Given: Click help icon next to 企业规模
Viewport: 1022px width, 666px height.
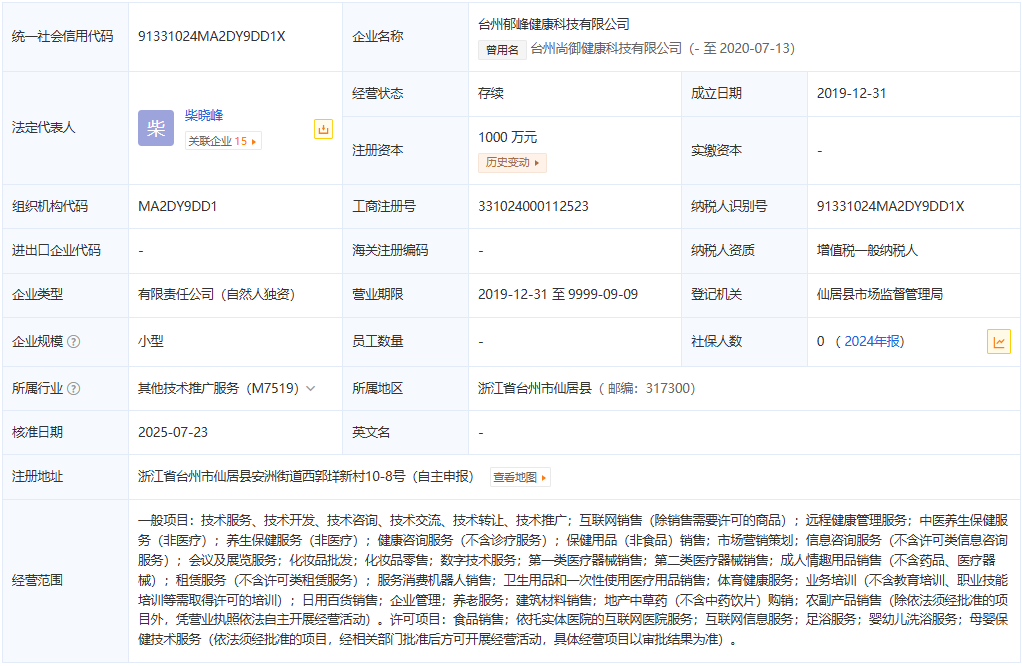Looking at the screenshot, I should [74, 342].
